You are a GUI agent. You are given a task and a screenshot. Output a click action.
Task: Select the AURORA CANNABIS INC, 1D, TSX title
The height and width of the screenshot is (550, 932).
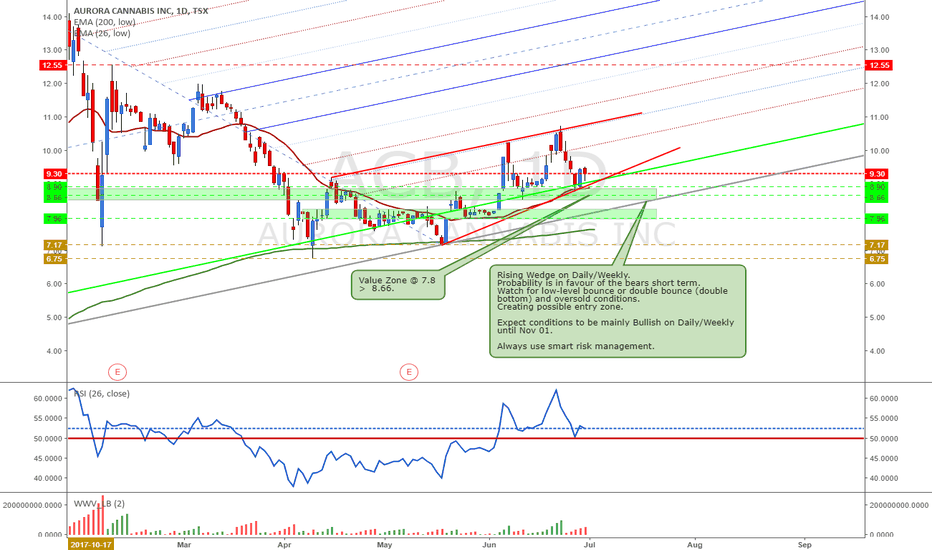pyautogui.click(x=140, y=11)
